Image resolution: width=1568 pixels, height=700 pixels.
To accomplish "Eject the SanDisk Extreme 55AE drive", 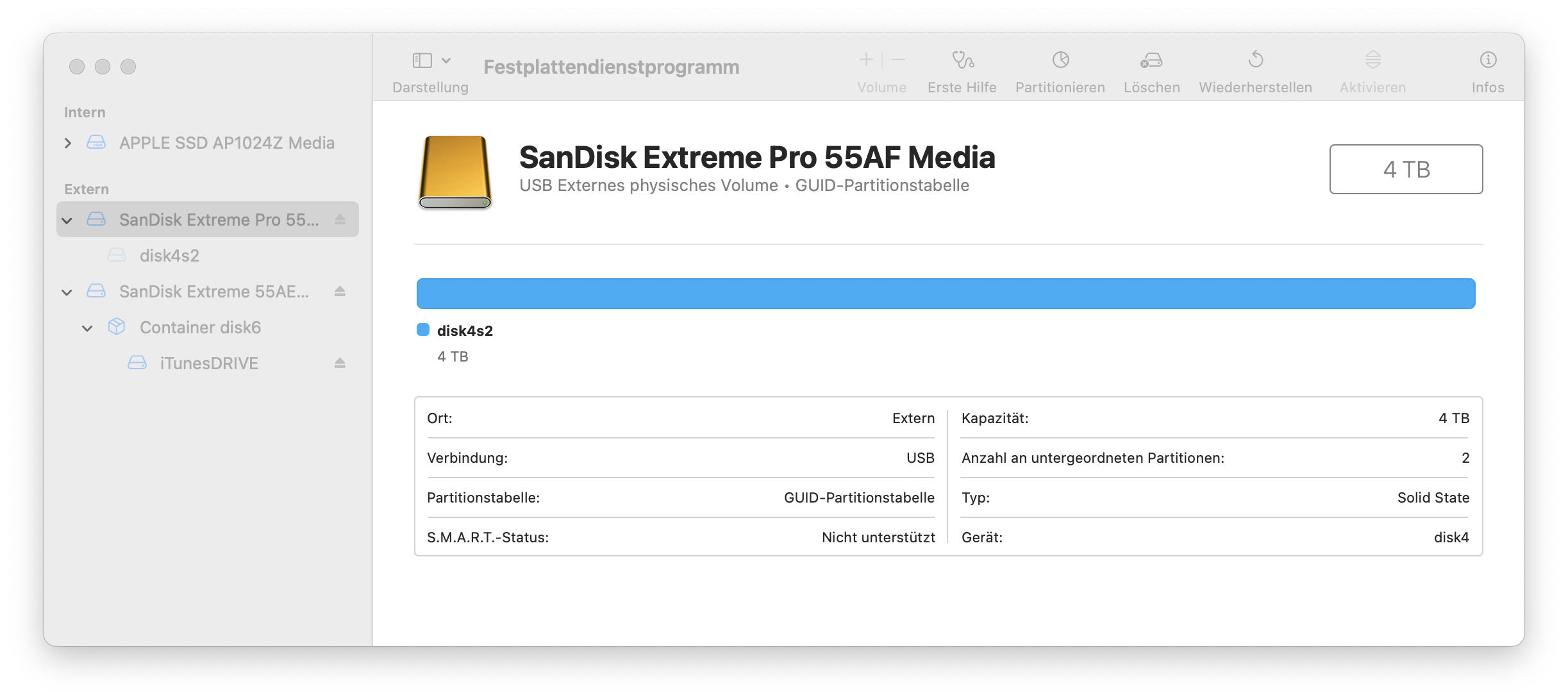I will [340, 291].
